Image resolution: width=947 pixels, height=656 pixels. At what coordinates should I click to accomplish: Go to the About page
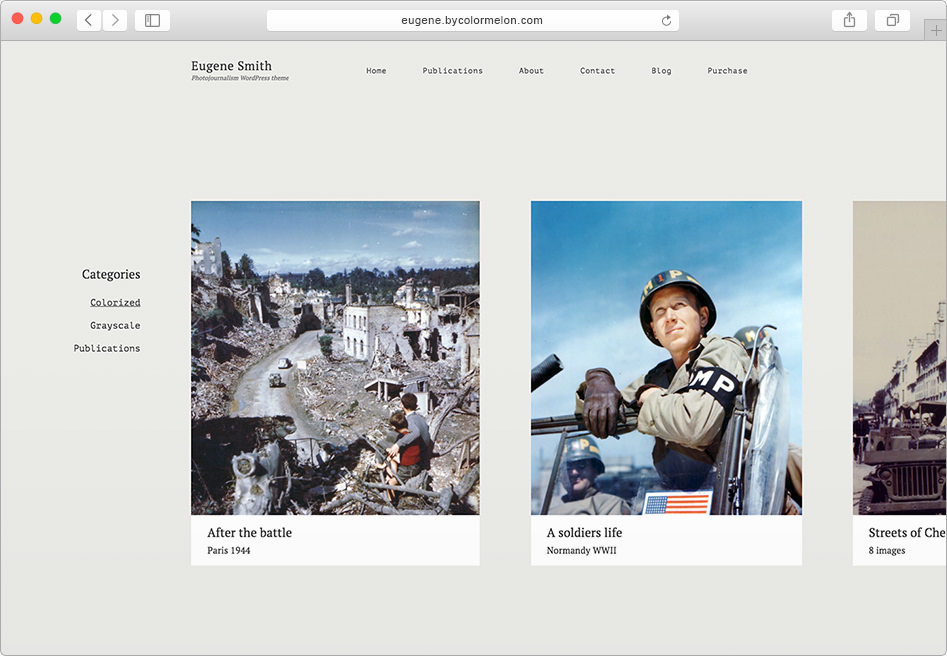click(x=531, y=71)
